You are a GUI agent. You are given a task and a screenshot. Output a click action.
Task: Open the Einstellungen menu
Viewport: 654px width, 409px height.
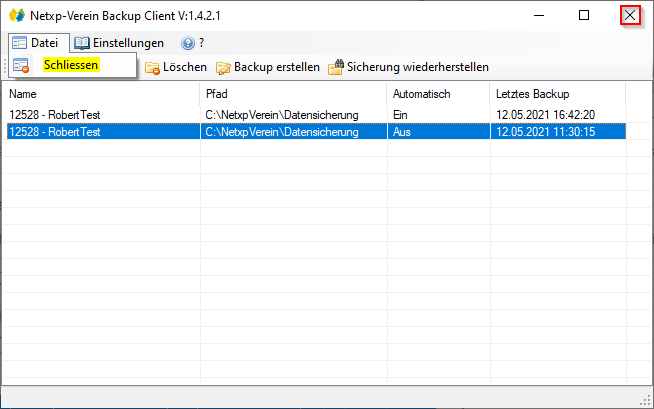click(119, 43)
